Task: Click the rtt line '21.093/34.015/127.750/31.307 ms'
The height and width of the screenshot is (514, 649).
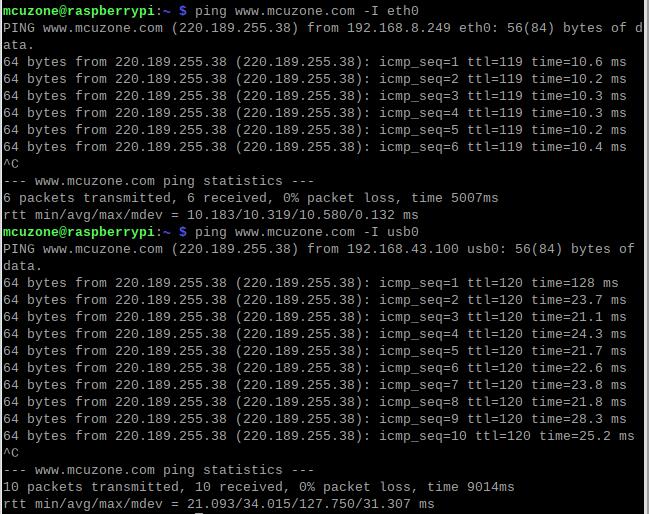Action: pyautogui.click(x=219, y=504)
